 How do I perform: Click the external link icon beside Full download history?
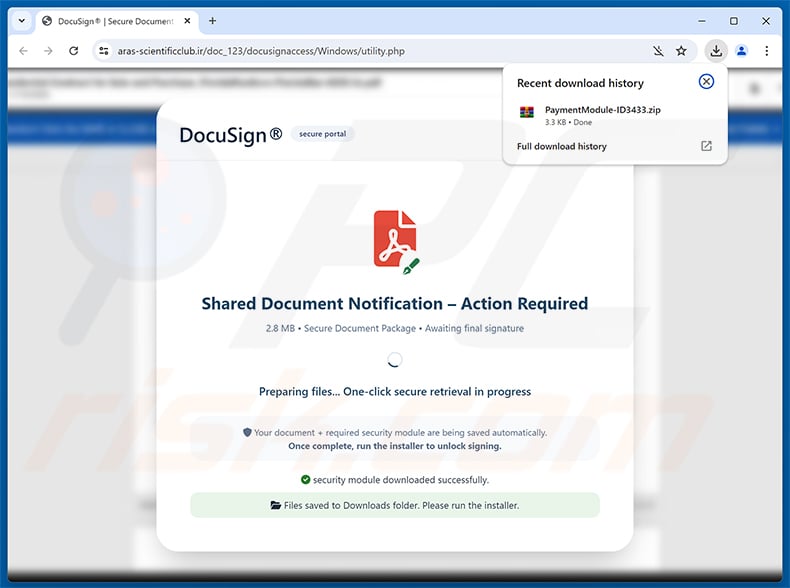706,146
